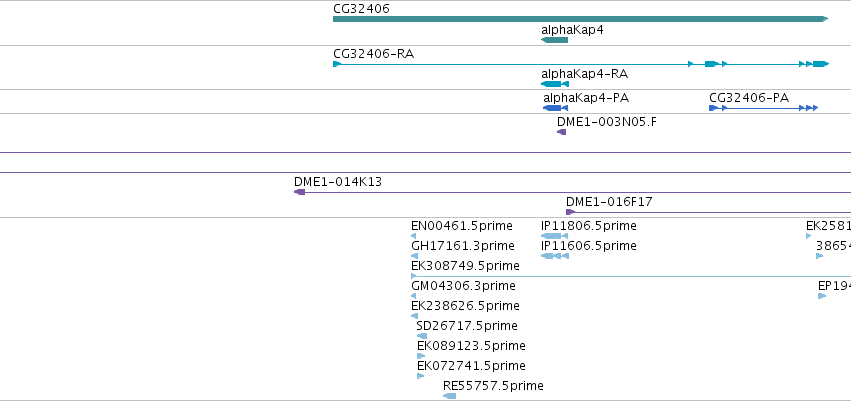Viewport: 851px width, 401px height.
Task: Click the alphaKap4-RA transcript glyph
Action: tap(555, 84)
